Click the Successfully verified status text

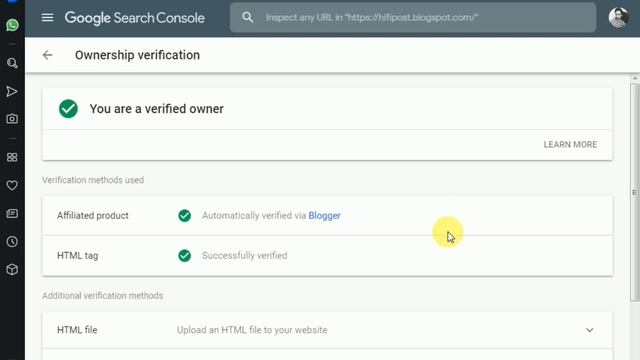[x=244, y=256]
